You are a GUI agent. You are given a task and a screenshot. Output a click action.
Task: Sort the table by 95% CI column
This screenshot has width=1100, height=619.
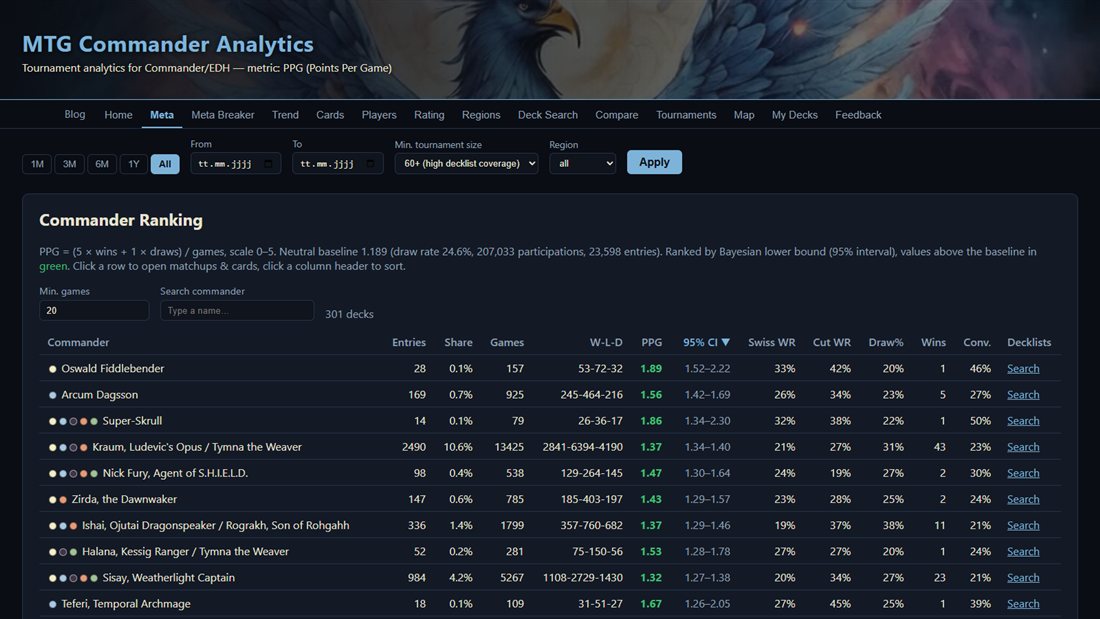[x=706, y=342]
